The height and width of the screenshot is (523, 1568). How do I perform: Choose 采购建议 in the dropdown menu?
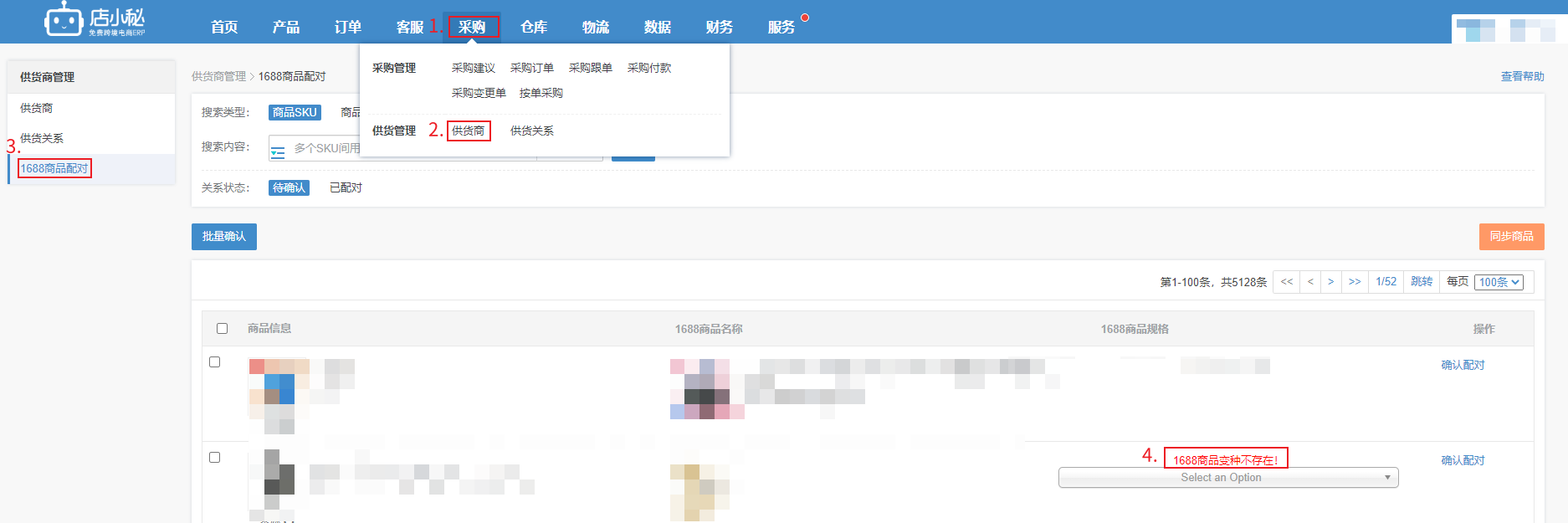click(474, 68)
